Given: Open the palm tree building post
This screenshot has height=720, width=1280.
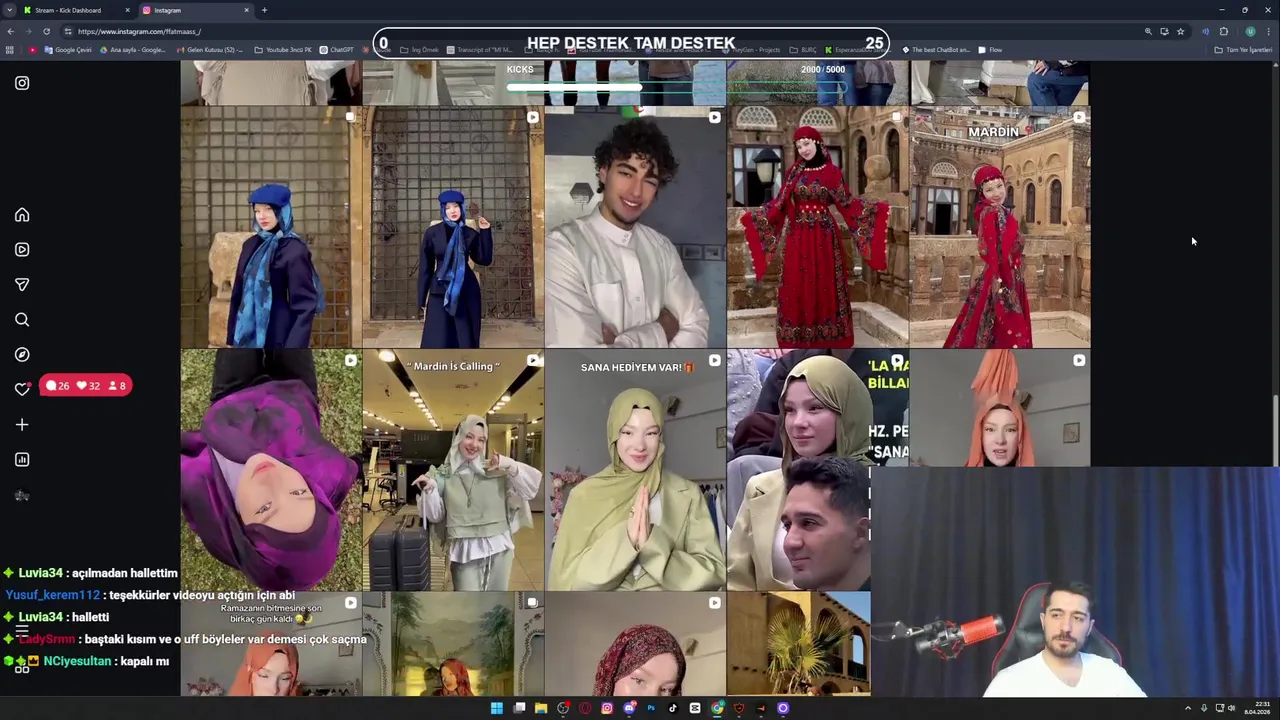Looking at the screenshot, I should 799,645.
